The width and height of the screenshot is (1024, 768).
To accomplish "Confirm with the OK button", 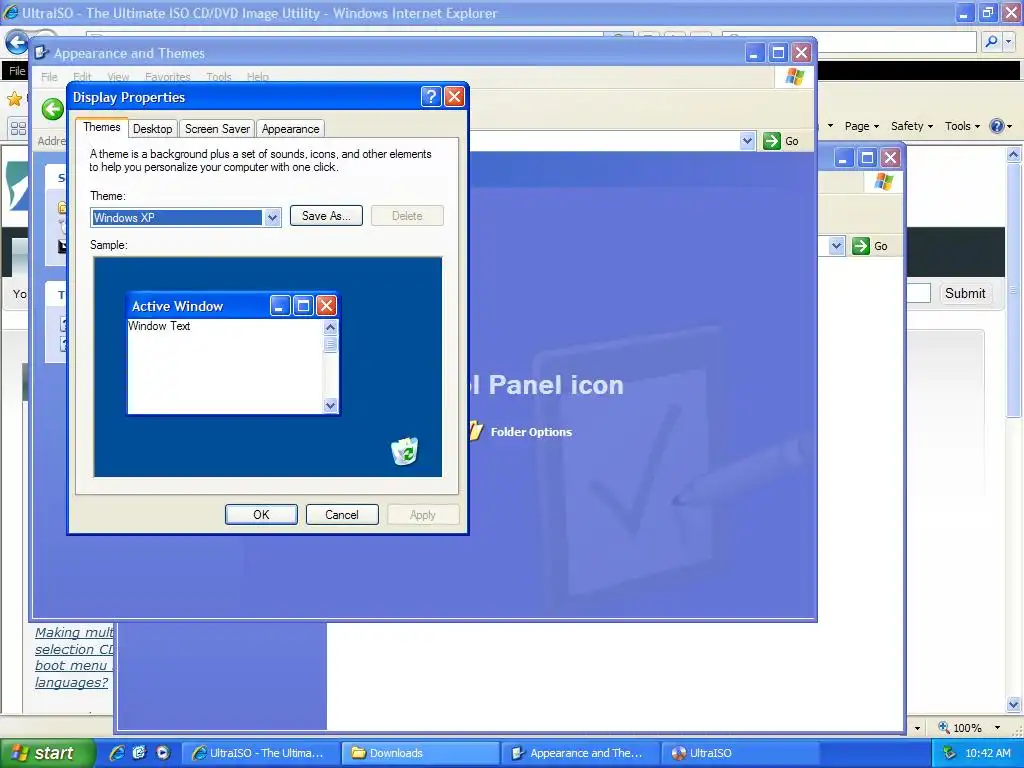I will (261, 515).
